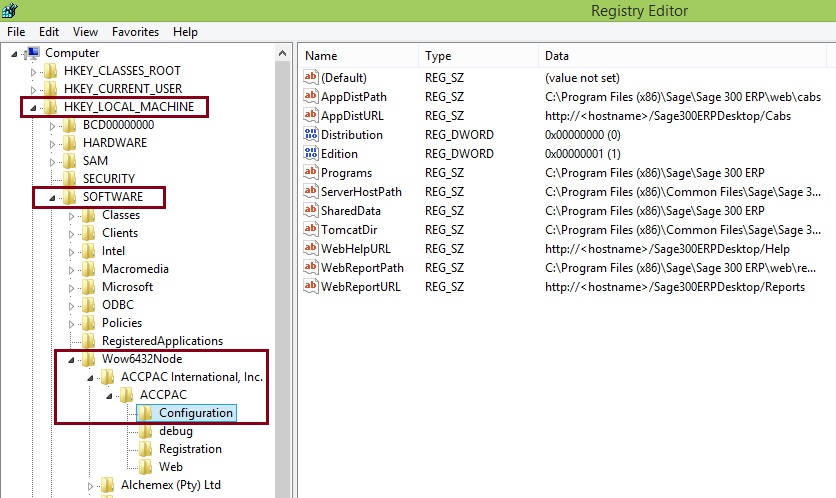Expand the Clients key
This screenshot has height=498, width=836.
pyautogui.click(x=71, y=234)
